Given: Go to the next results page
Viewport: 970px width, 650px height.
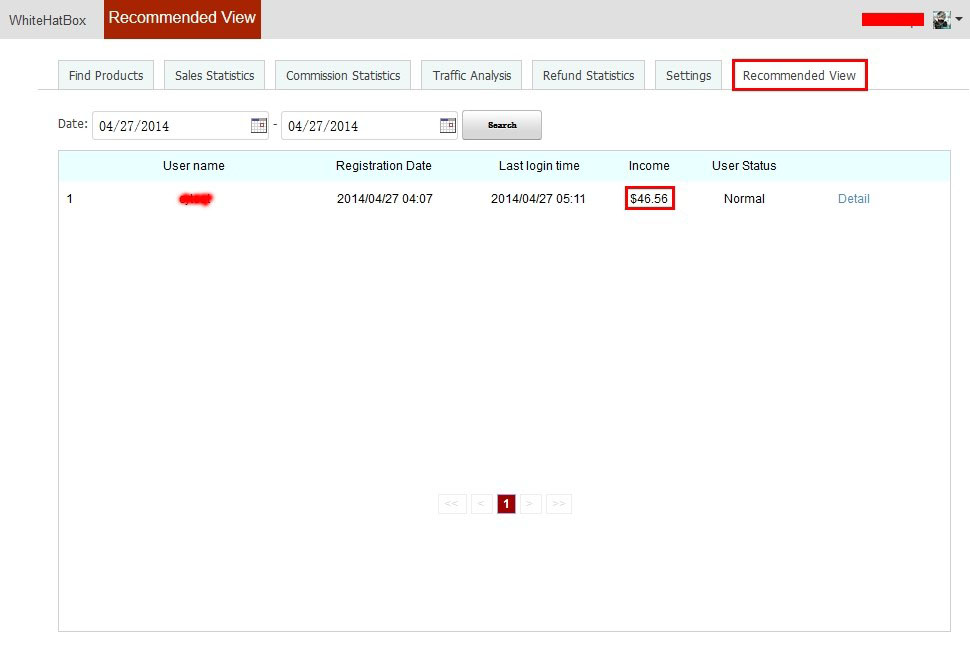Looking at the screenshot, I should pos(531,504).
